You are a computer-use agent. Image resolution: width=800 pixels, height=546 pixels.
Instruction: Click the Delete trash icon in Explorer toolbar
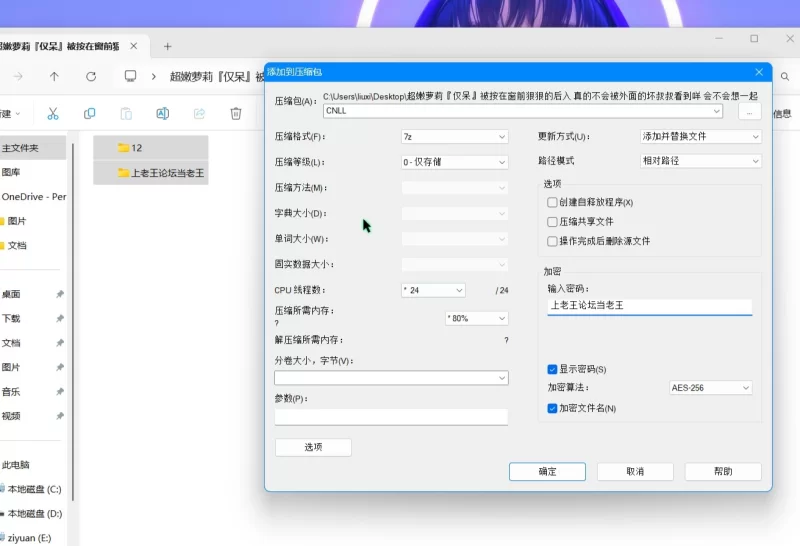pyautogui.click(x=236, y=113)
